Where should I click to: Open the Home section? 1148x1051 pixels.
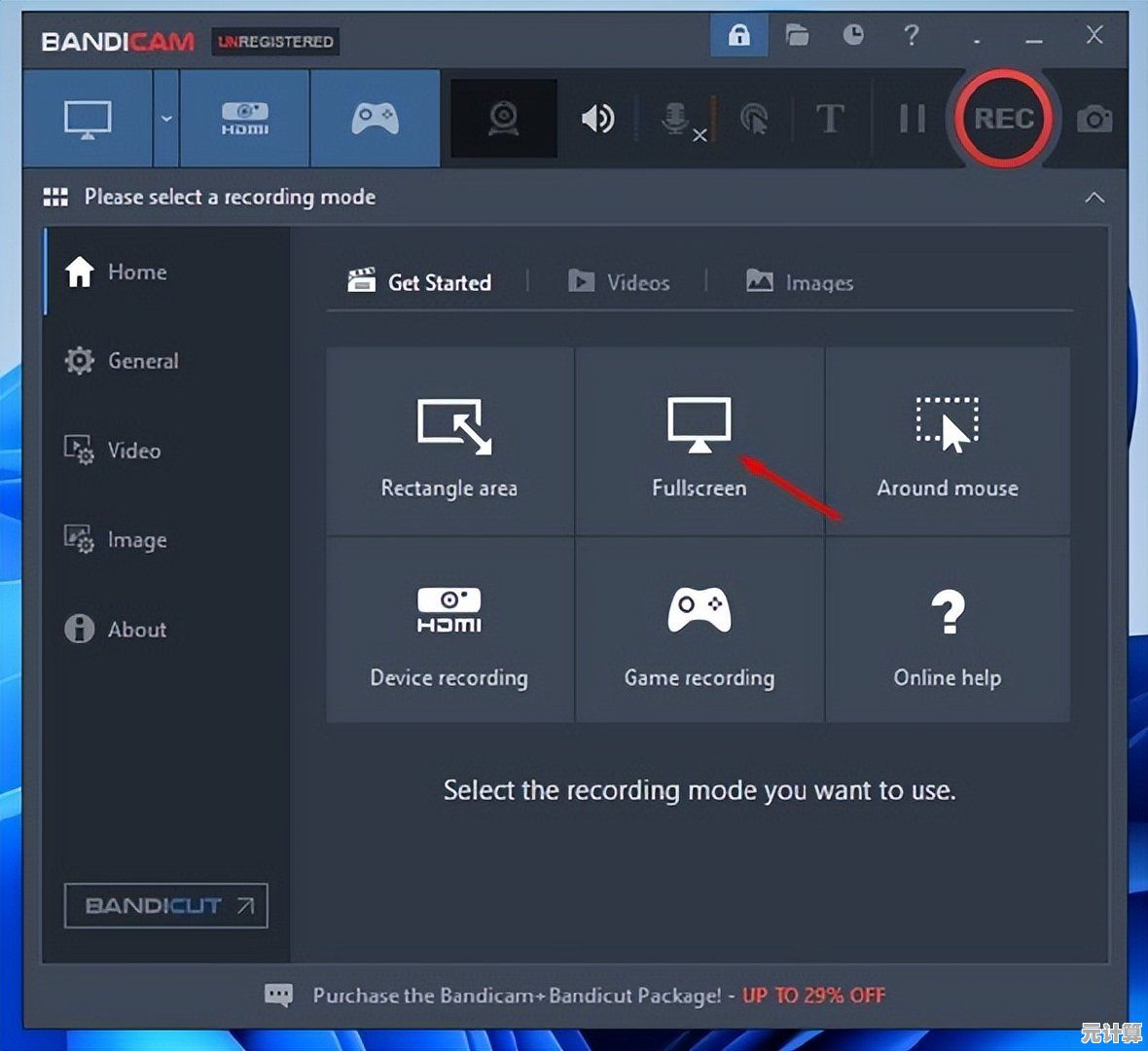[167, 272]
